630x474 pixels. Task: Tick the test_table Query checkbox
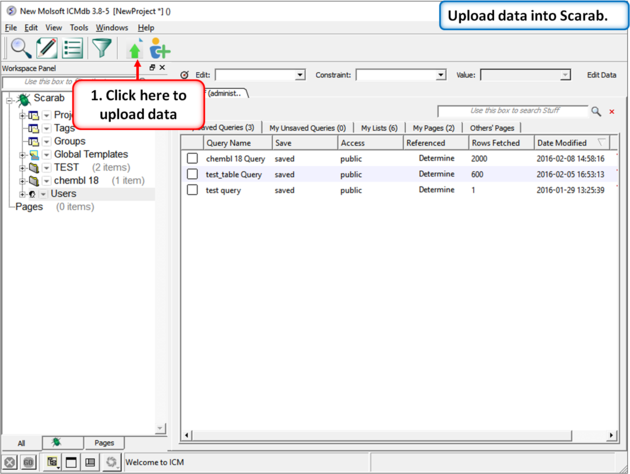tap(193, 174)
